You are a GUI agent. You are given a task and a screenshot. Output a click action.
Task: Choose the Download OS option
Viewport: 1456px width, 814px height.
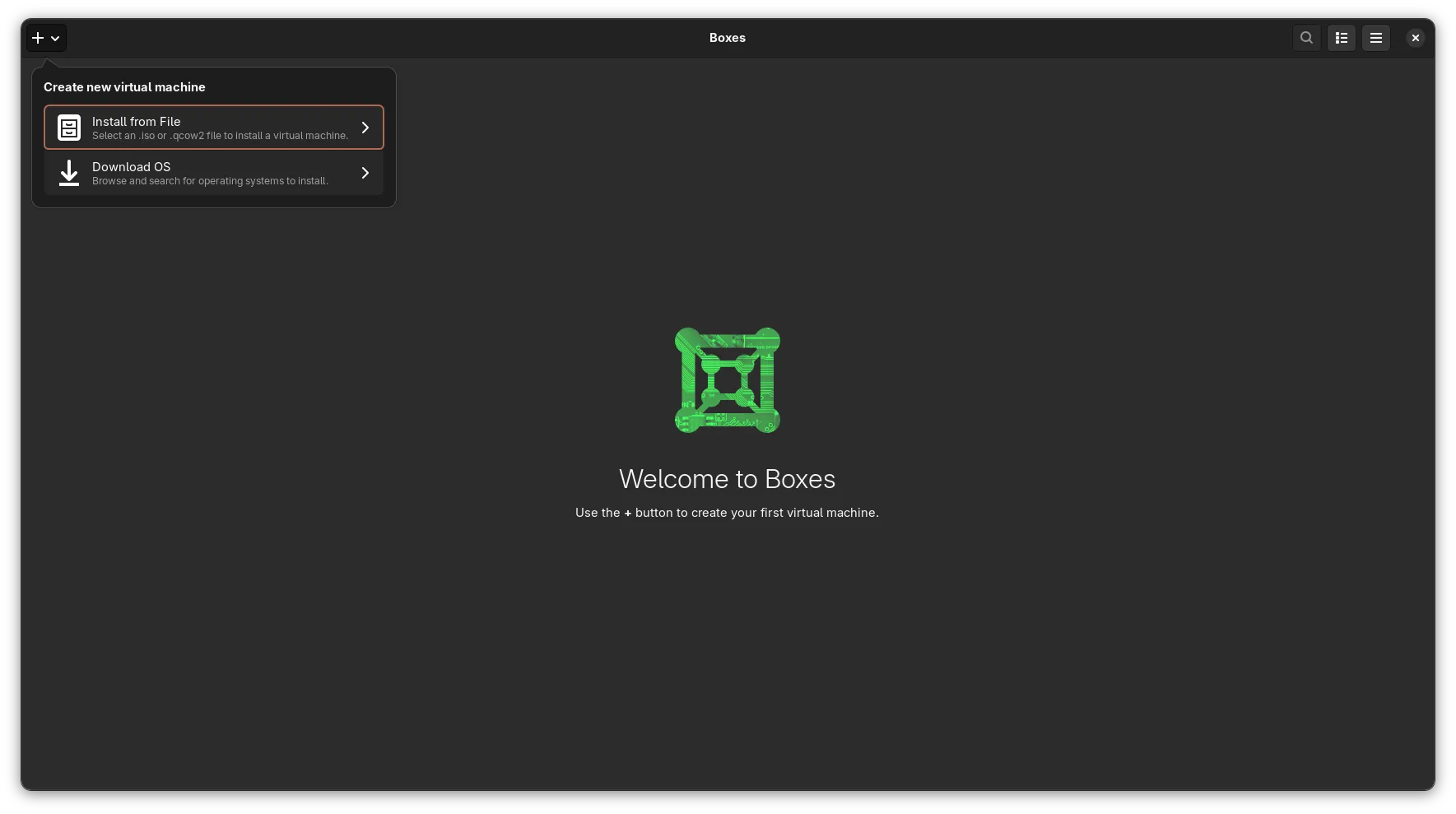click(x=214, y=173)
